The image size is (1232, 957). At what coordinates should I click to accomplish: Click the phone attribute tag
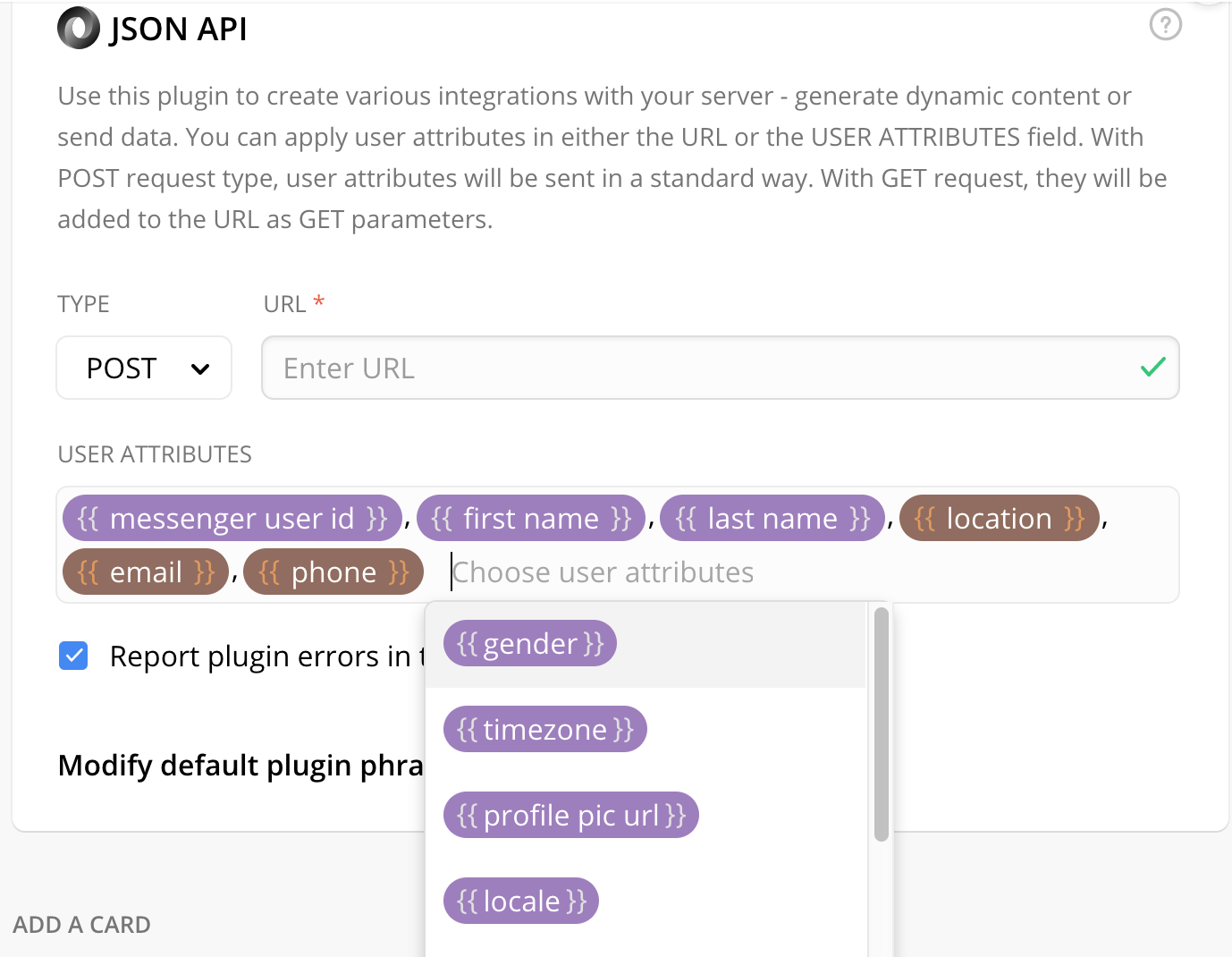[x=333, y=572]
